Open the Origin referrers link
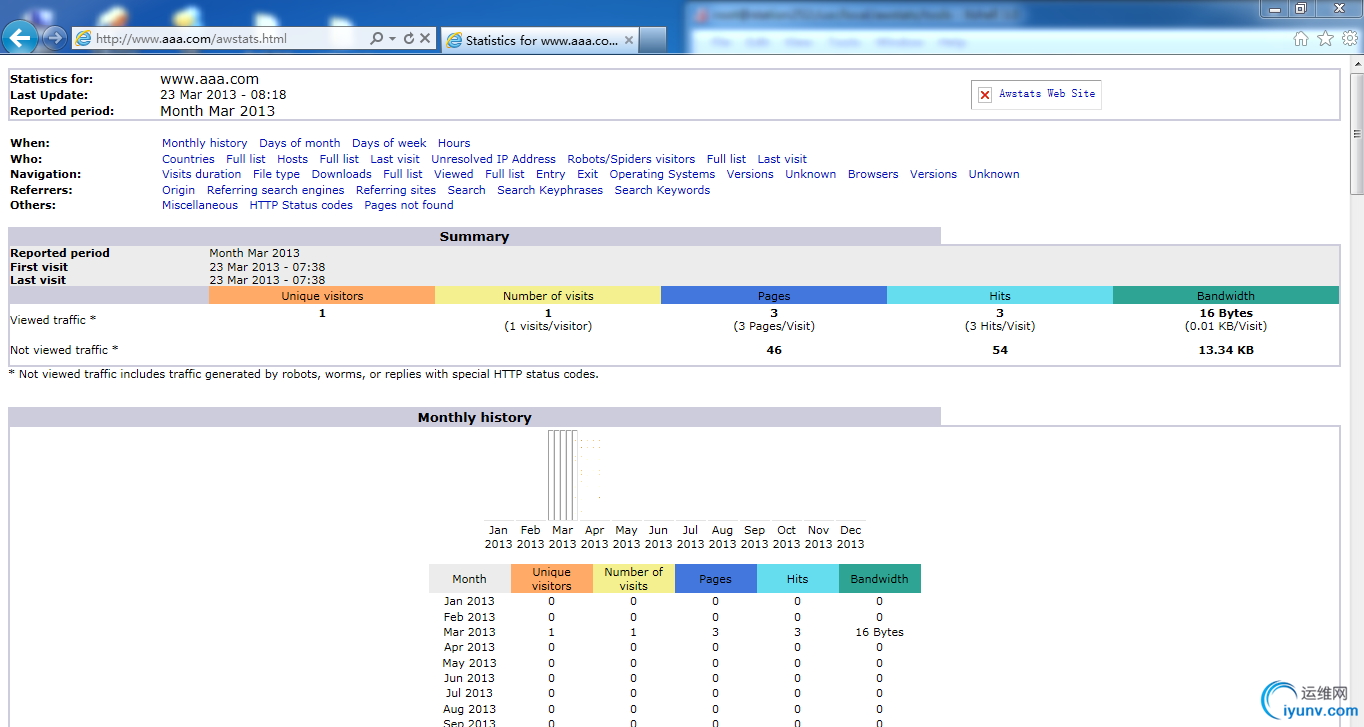Viewport: 1364px width, 727px height. [178, 190]
